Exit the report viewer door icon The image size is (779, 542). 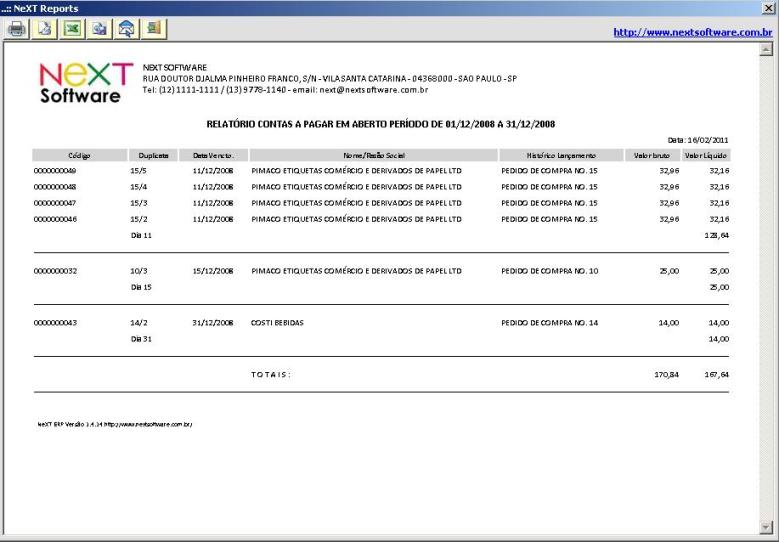154,29
